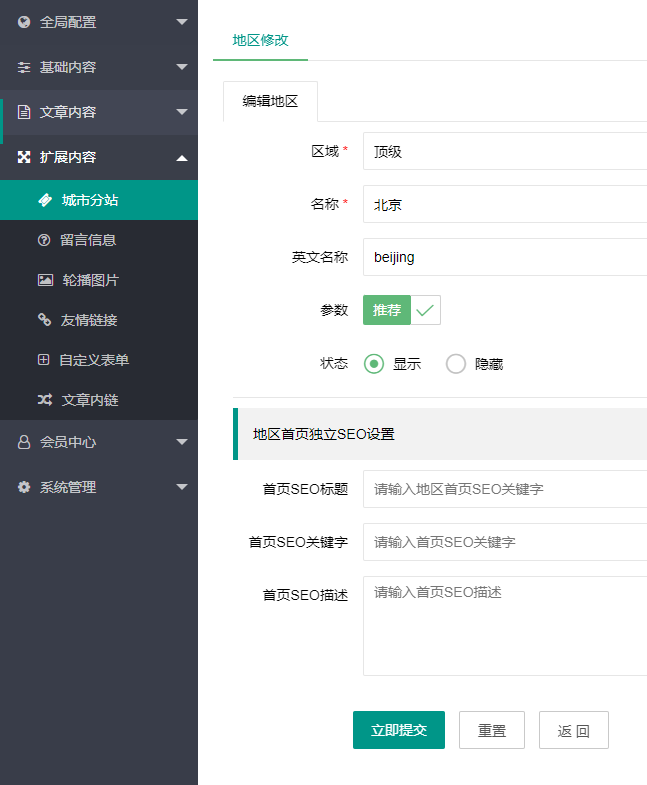Open the 编辑地区 tab

(x=270, y=101)
